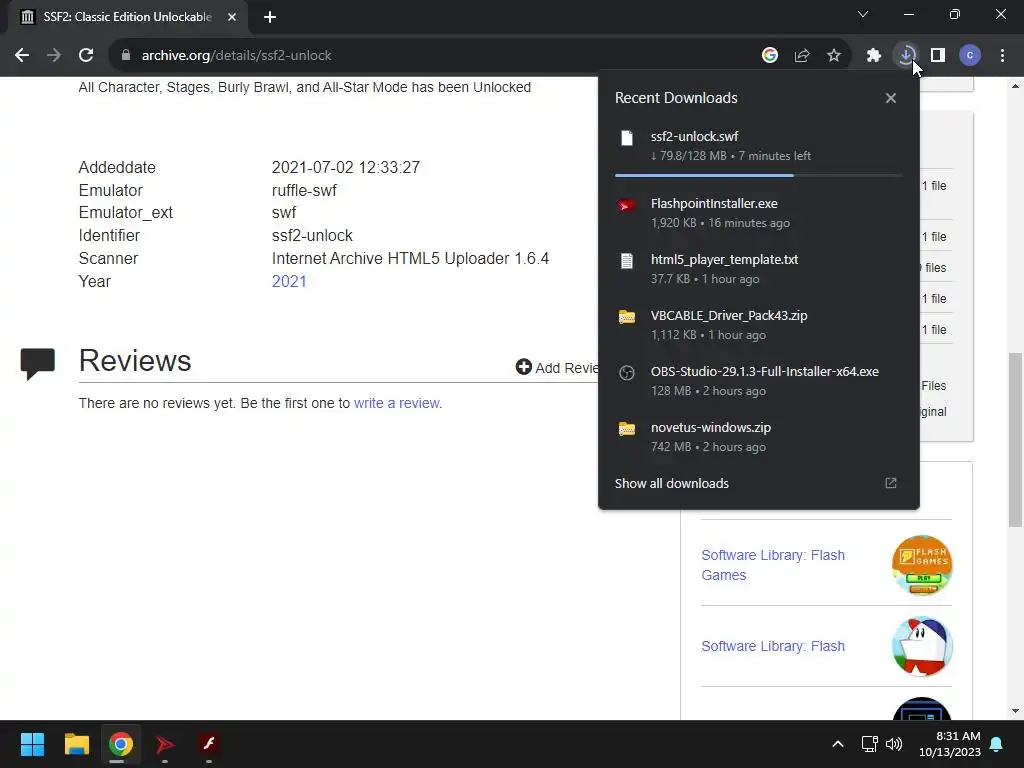Go back to the previous page

click(x=22, y=56)
